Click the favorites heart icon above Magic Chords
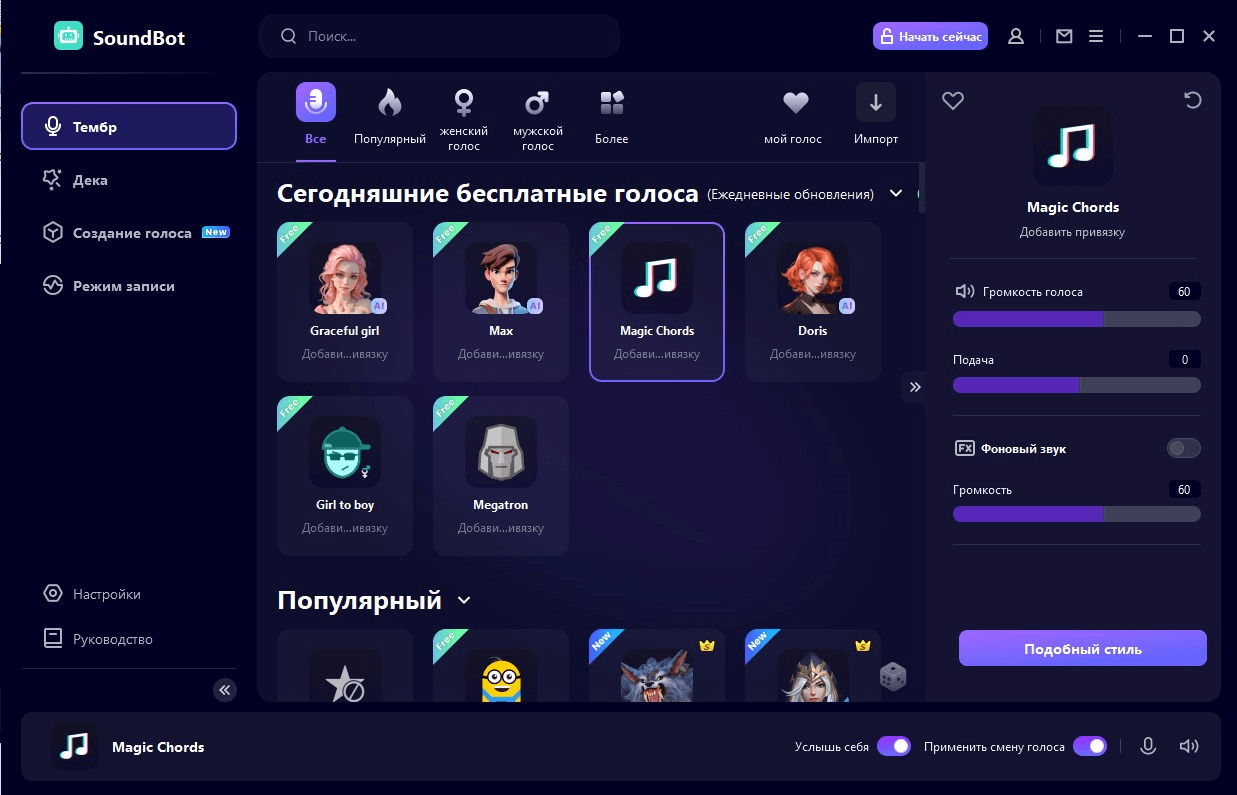 (x=952, y=100)
